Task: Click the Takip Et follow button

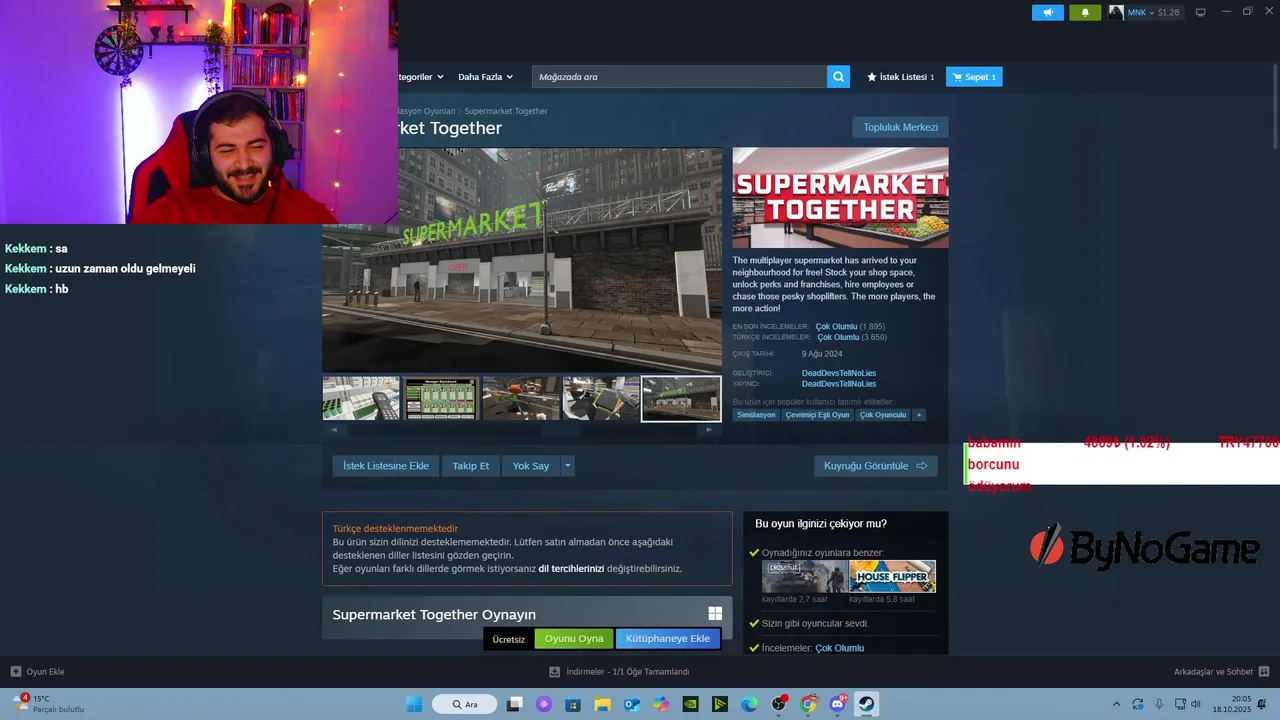Action: (470, 466)
